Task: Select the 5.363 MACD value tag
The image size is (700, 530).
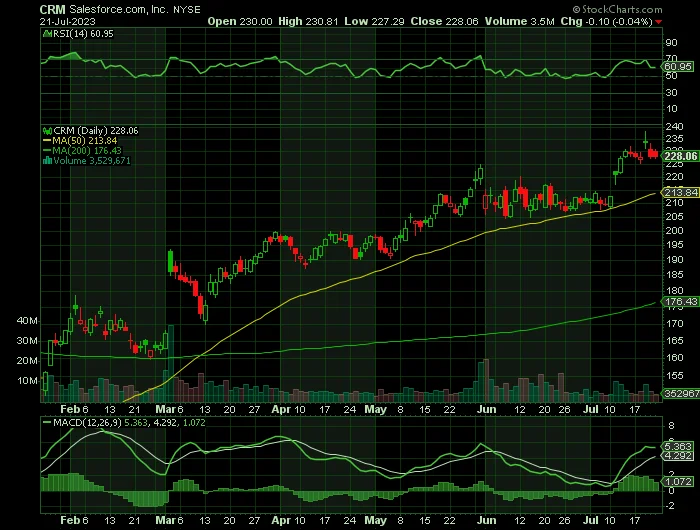Action: click(x=679, y=445)
